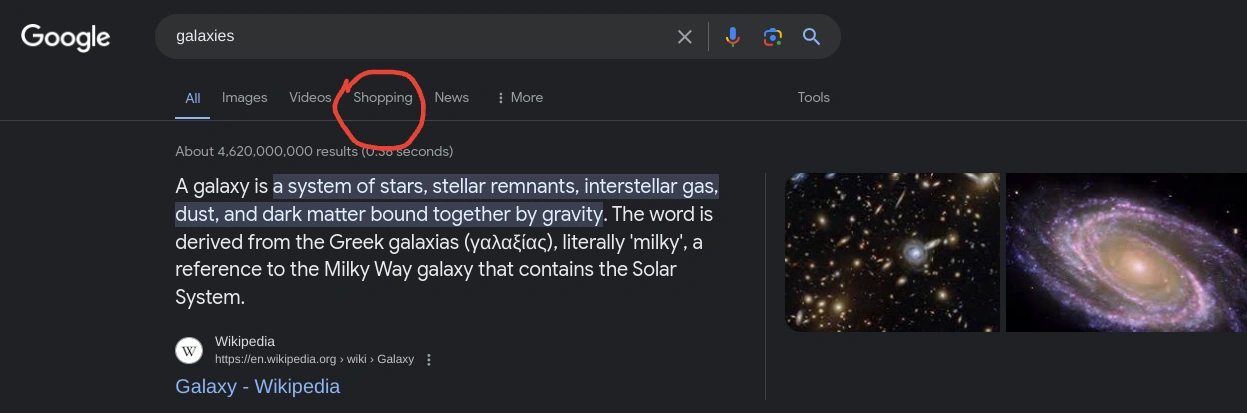Click the Wikipedia source name
The image size is (1247, 413).
(x=245, y=342)
